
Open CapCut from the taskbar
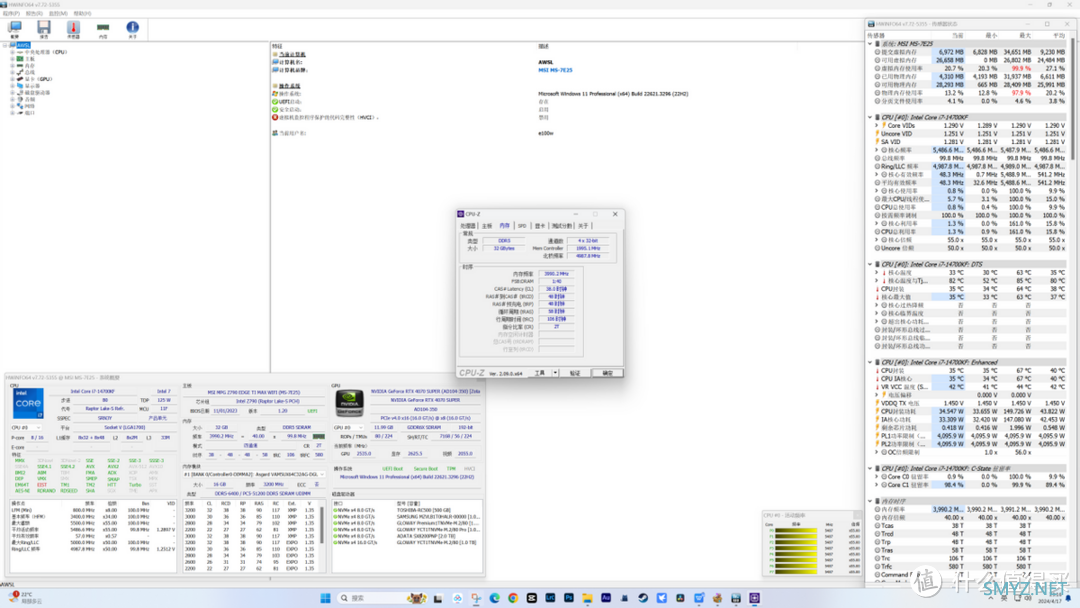coord(532,598)
